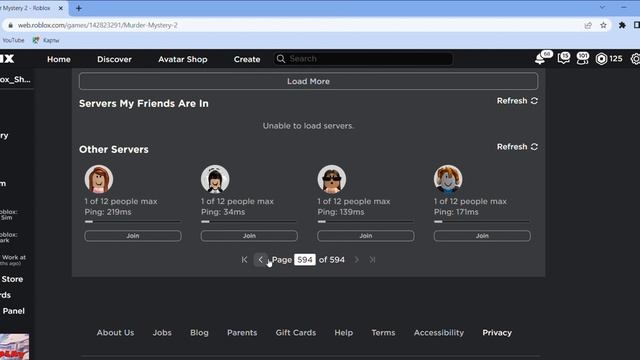
Task: Join the server with 171ms ping
Action: pos(482,236)
